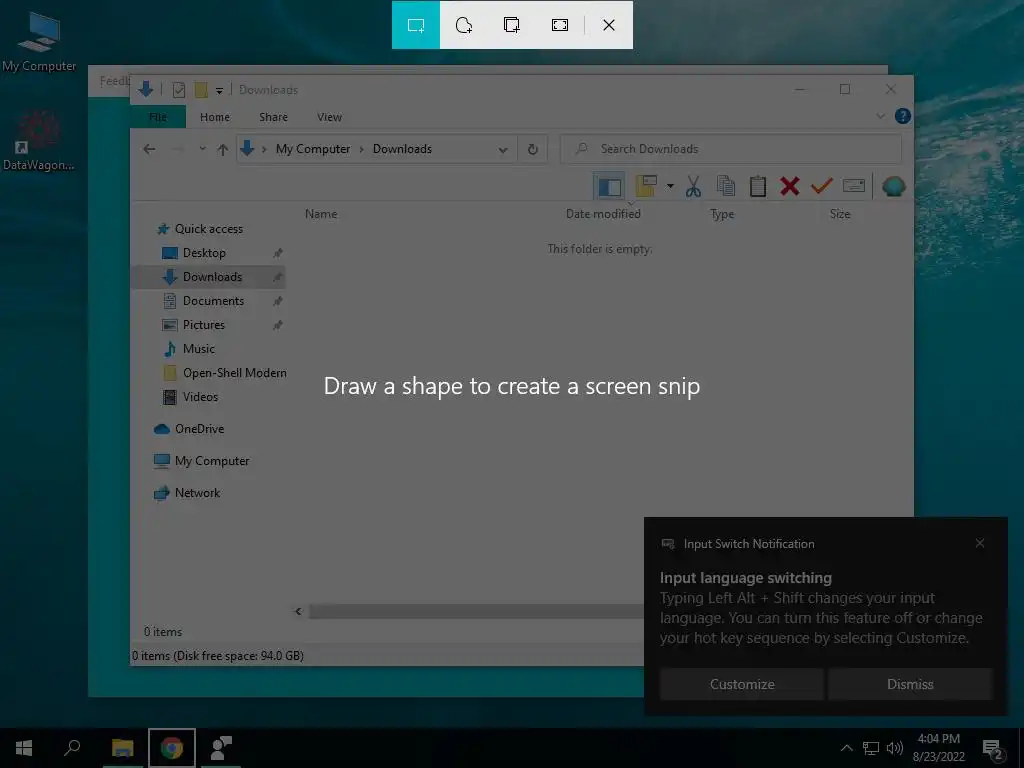Toggle the navigation pane button
The height and width of the screenshot is (768, 1024).
(x=609, y=187)
